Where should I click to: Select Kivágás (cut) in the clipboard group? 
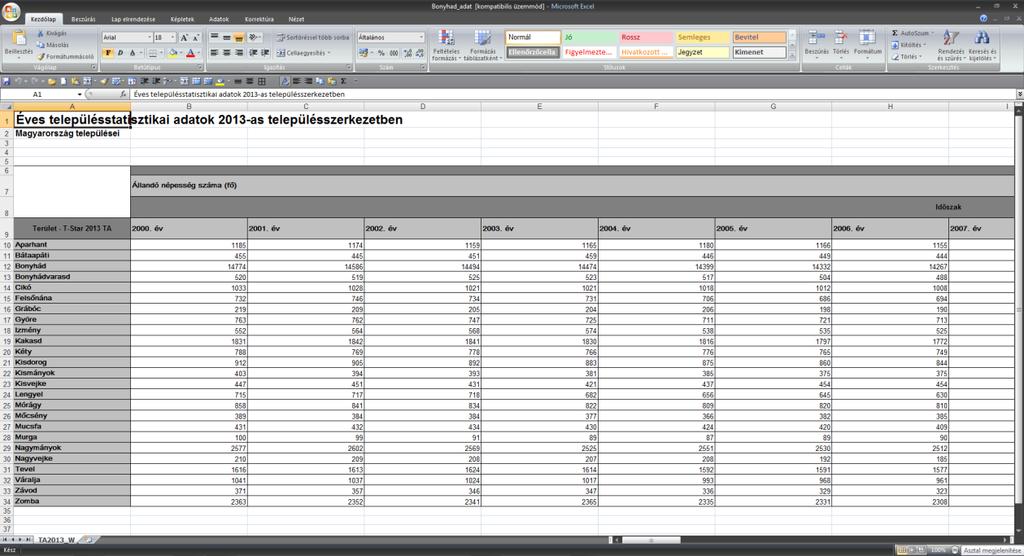tap(52, 33)
